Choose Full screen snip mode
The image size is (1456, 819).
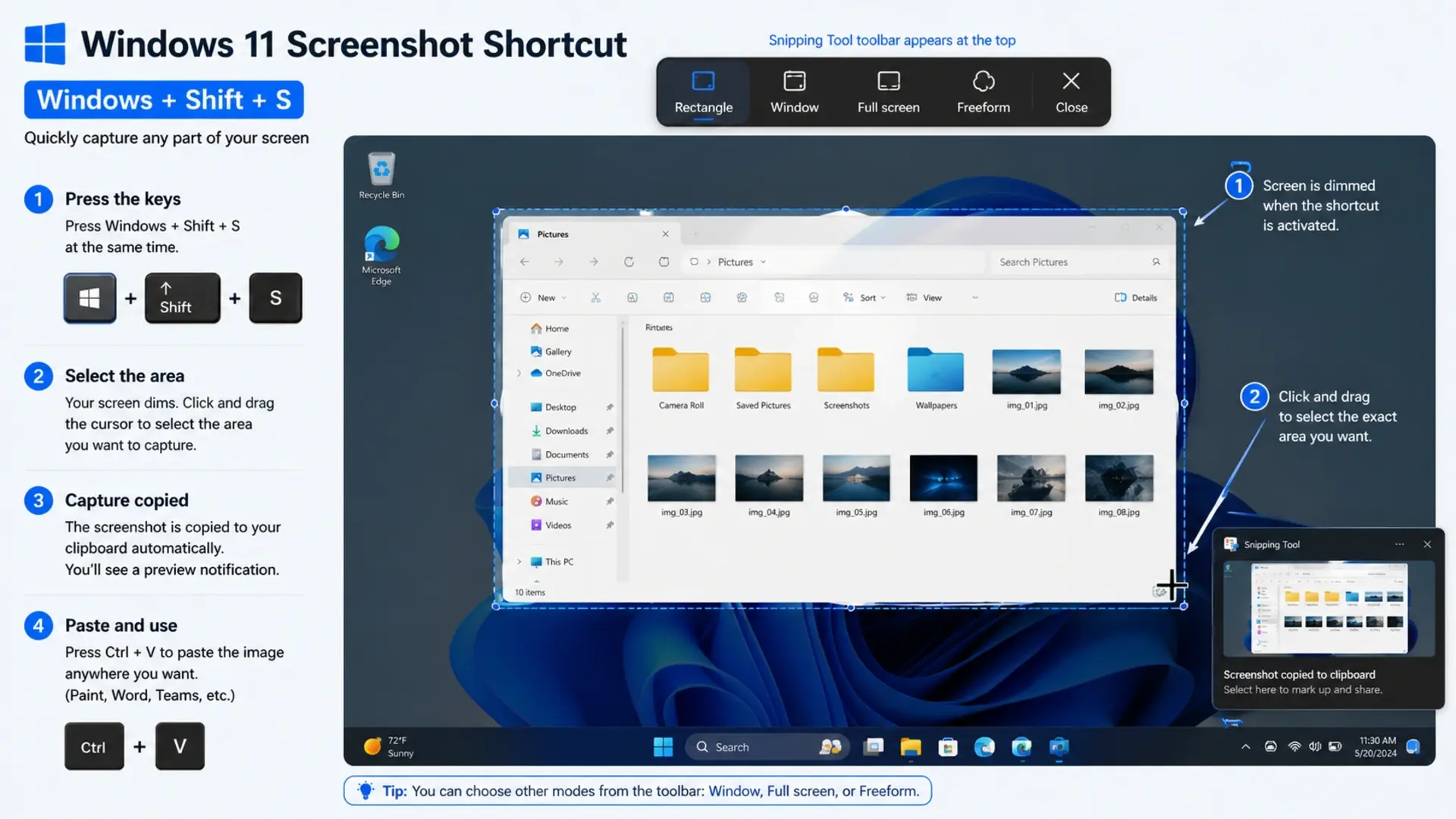tap(888, 92)
